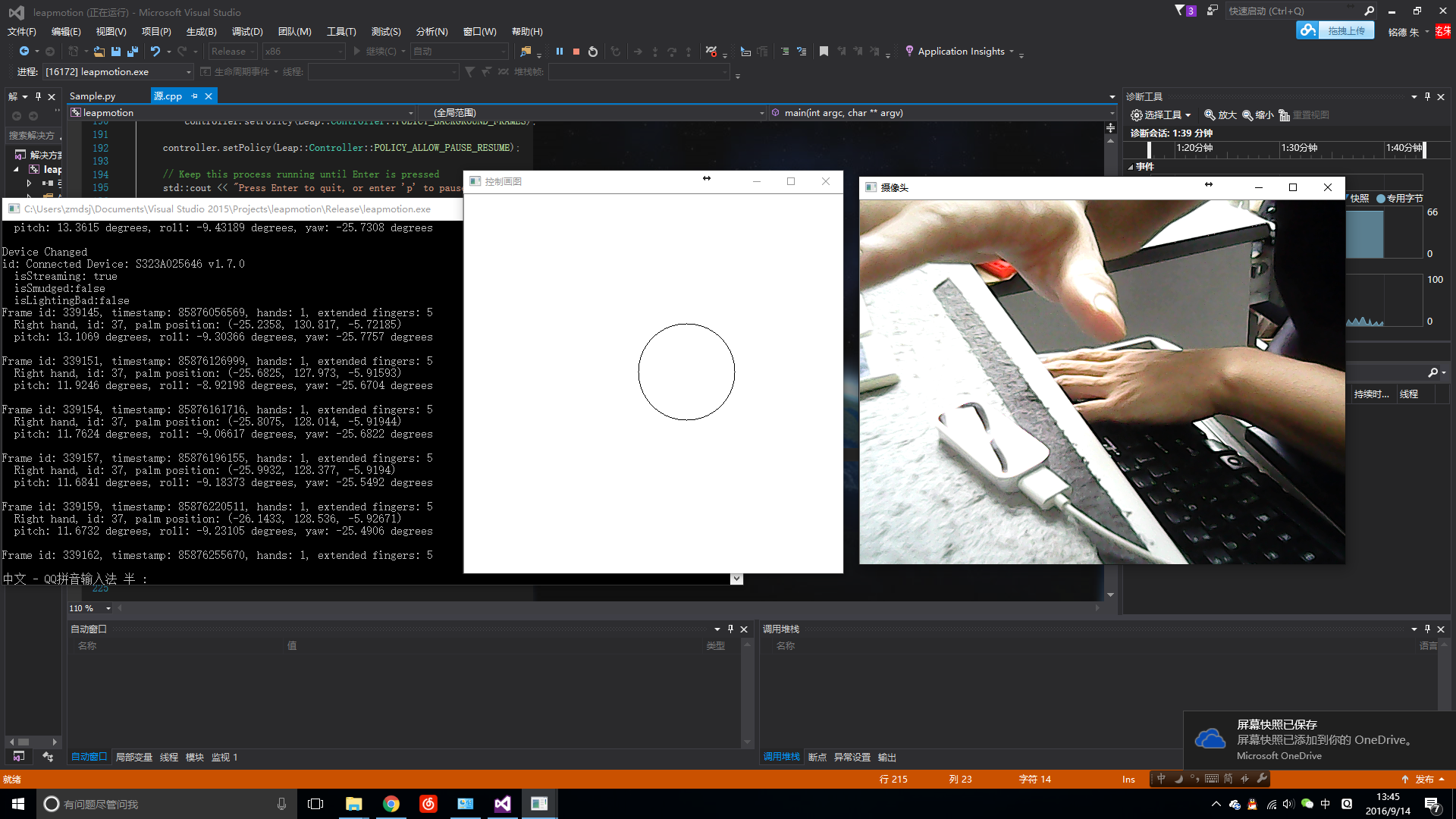
Task: Click the Windows Start button
Action: click(18, 804)
